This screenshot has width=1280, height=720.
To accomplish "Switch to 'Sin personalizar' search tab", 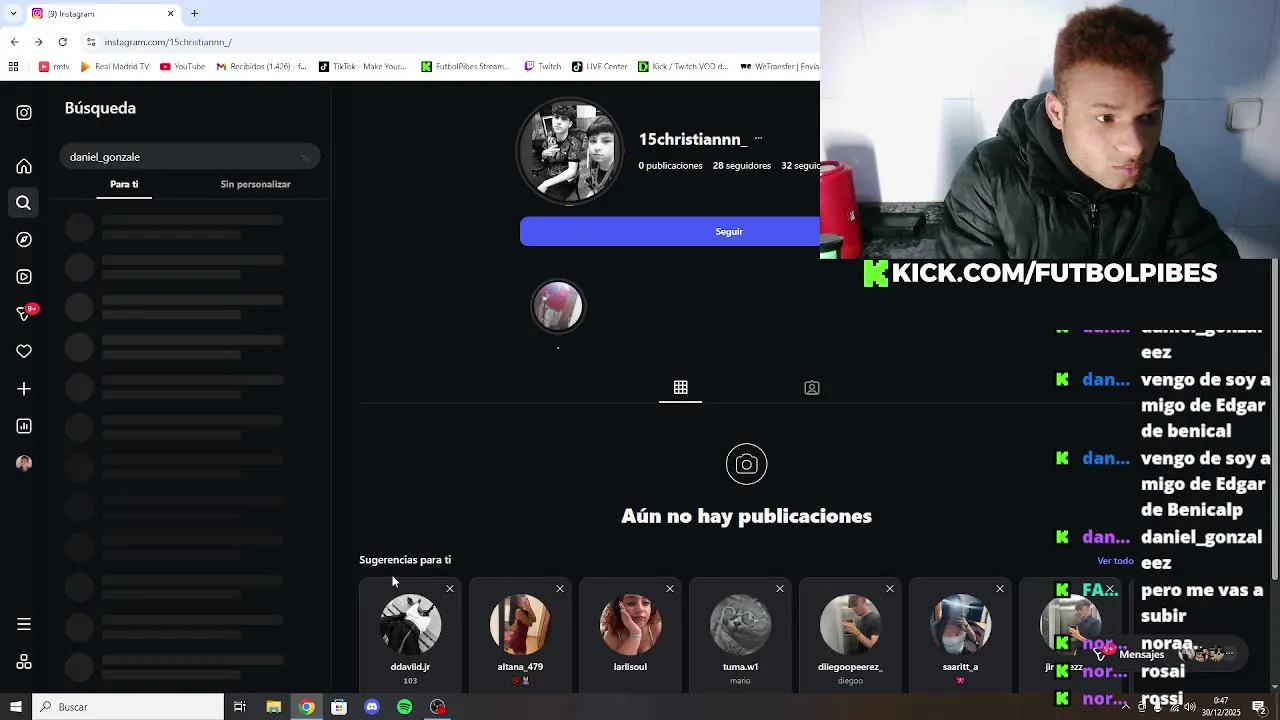I will (x=255, y=184).
